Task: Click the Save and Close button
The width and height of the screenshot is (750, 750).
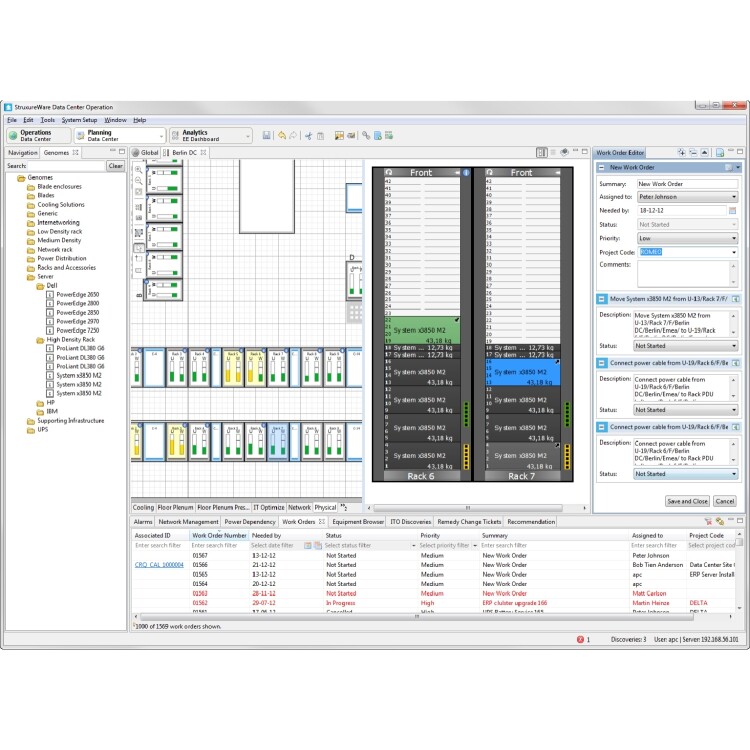Action: [x=687, y=501]
